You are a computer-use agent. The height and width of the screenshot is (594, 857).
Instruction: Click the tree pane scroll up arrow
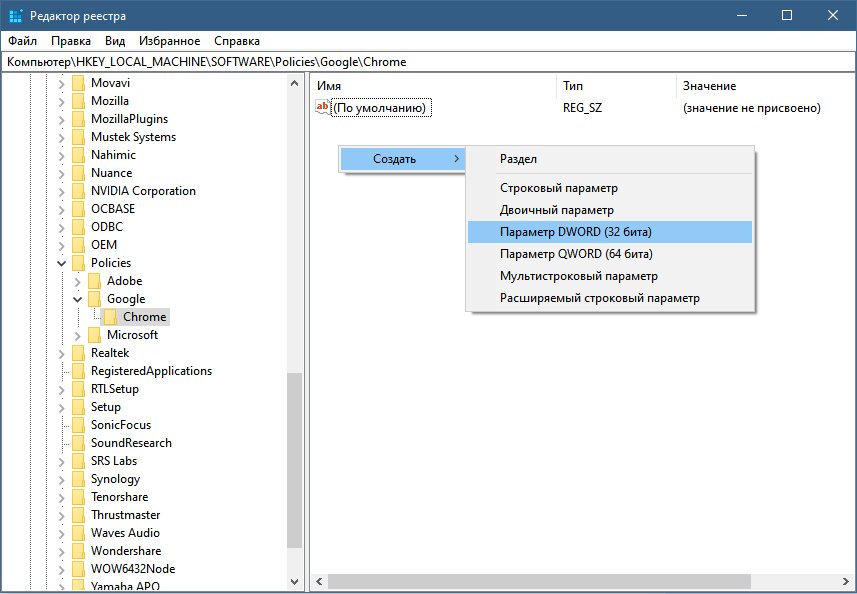click(295, 84)
